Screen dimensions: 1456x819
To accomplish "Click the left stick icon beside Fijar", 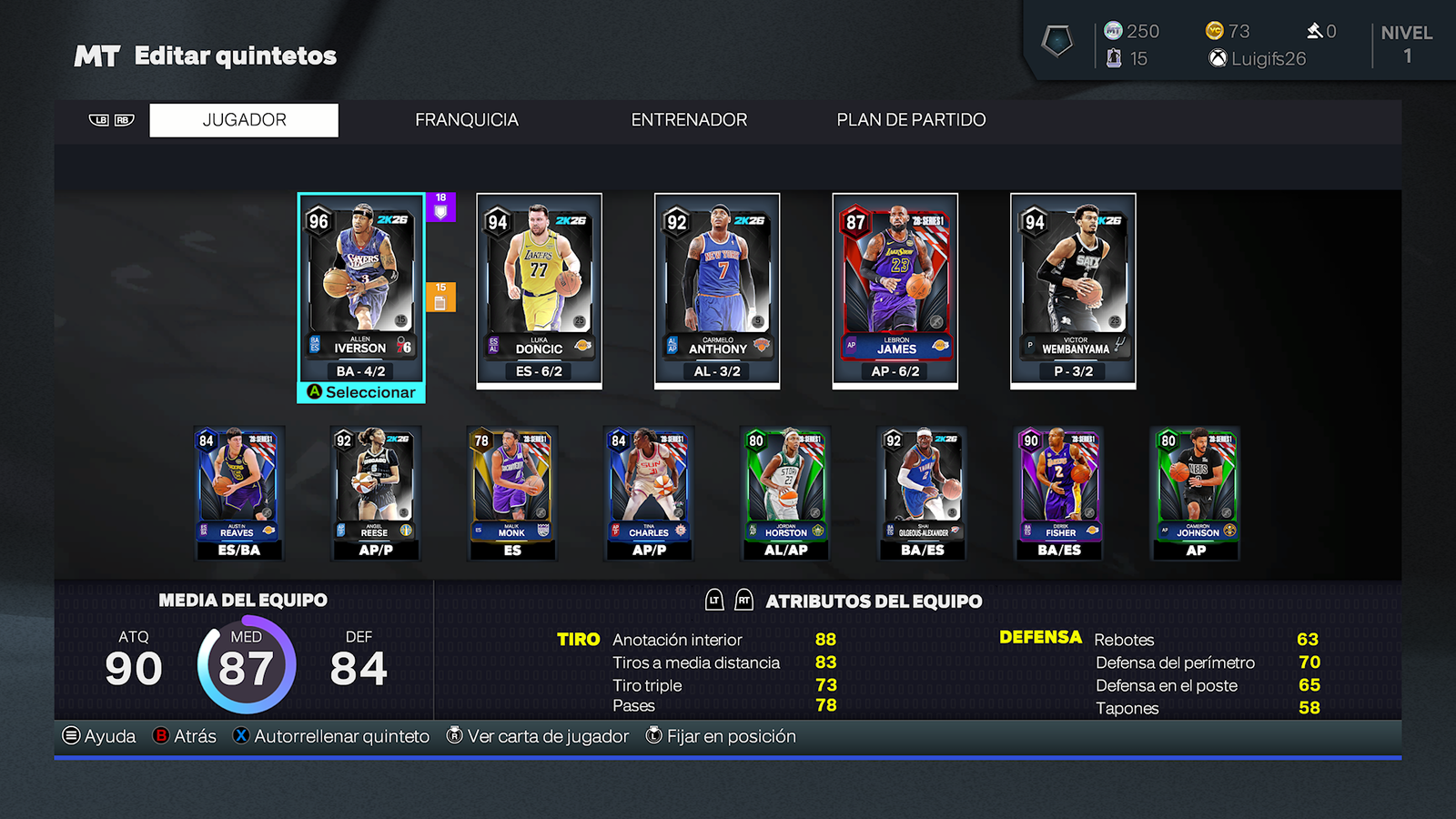I will 653,735.
